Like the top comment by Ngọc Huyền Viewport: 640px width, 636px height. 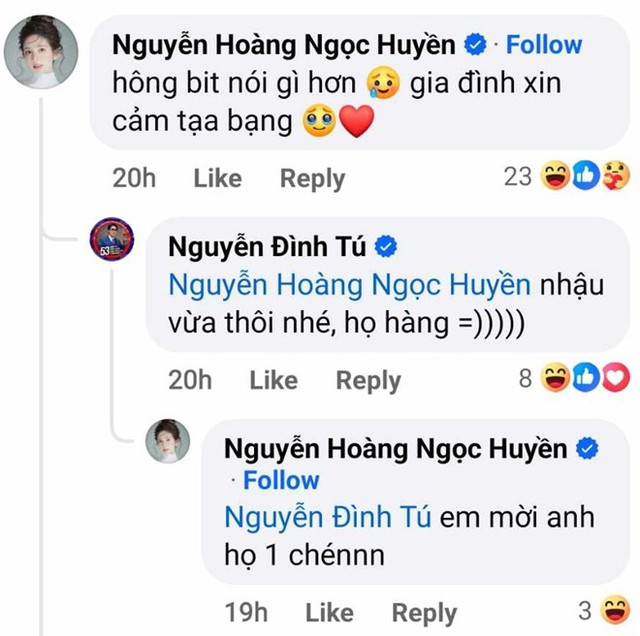click(217, 178)
